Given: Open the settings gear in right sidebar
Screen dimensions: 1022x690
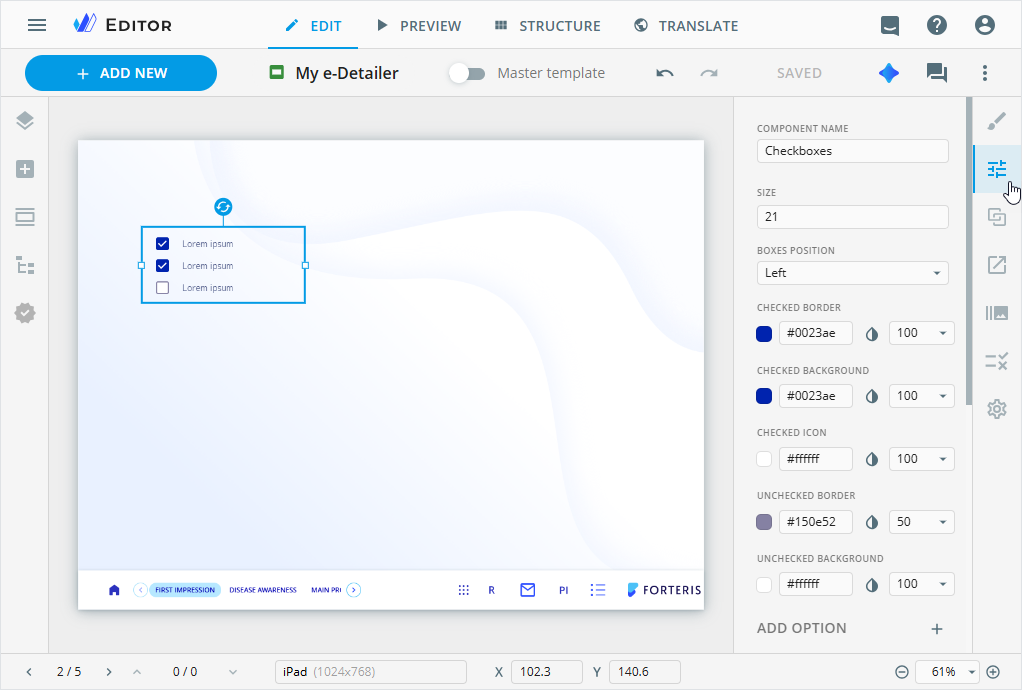Looking at the screenshot, I should point(996,409).
